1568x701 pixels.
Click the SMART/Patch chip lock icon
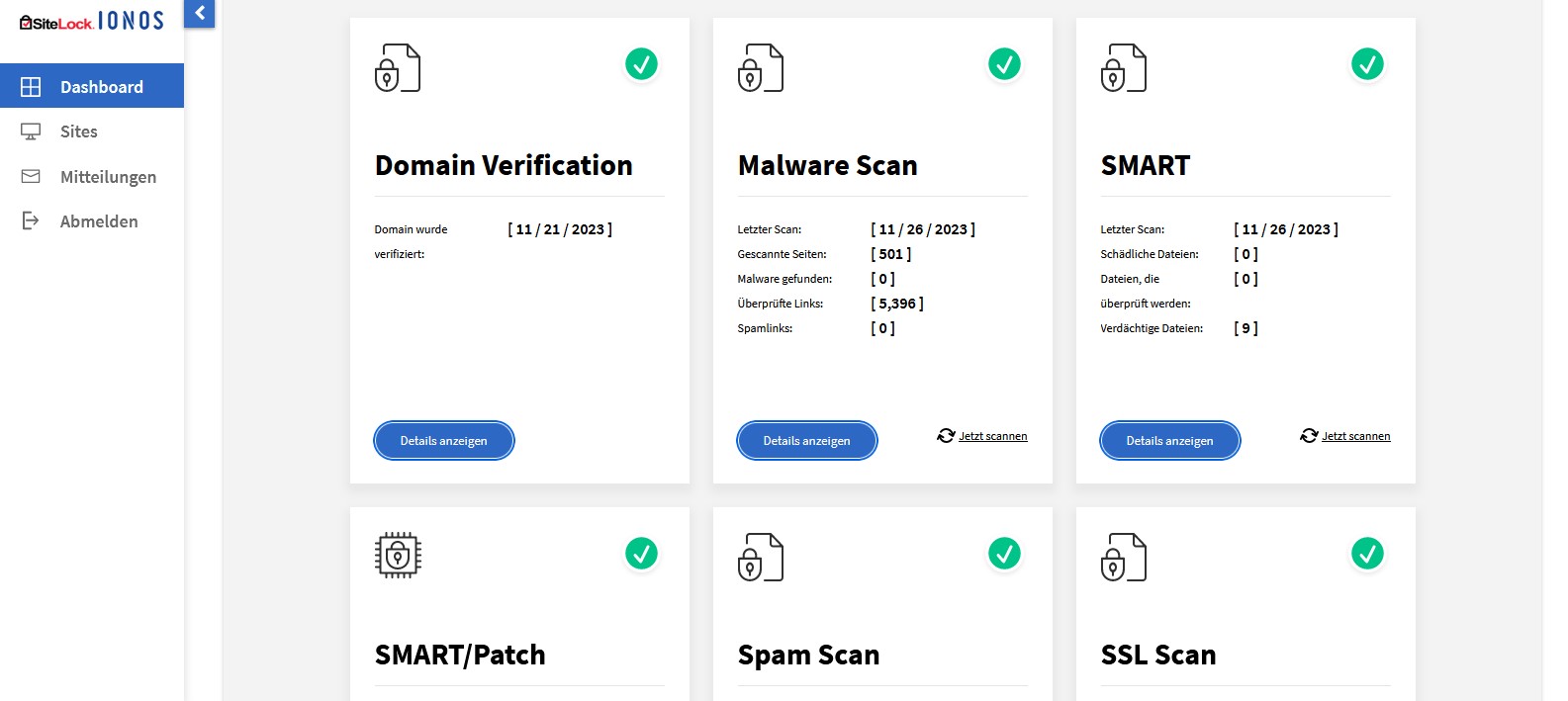tap(398, 555)
